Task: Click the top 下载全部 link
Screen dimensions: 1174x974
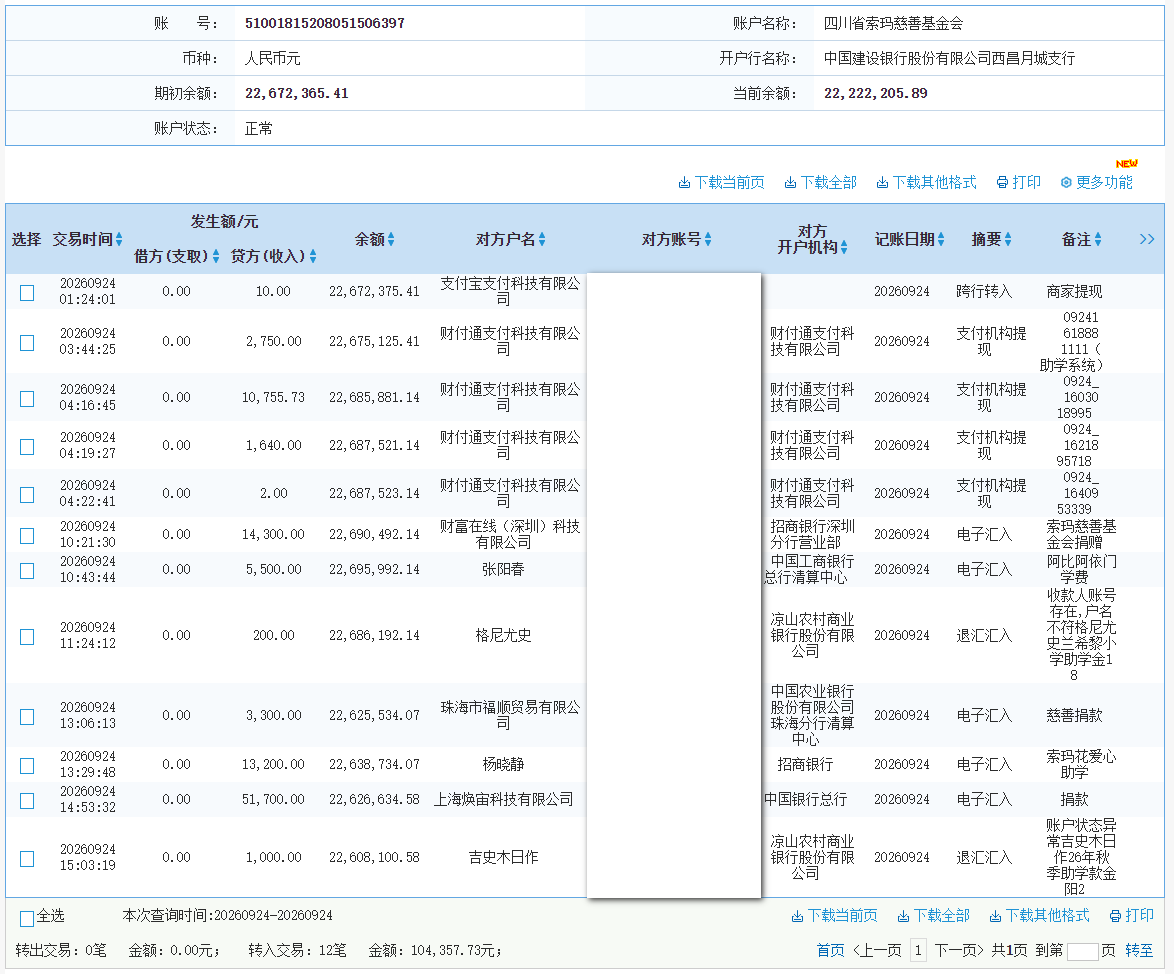Action: coord(829,183)
